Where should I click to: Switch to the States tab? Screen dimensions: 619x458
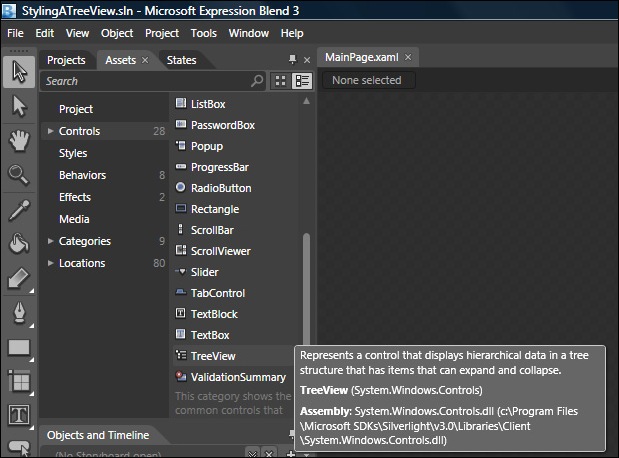pos(182,60)
